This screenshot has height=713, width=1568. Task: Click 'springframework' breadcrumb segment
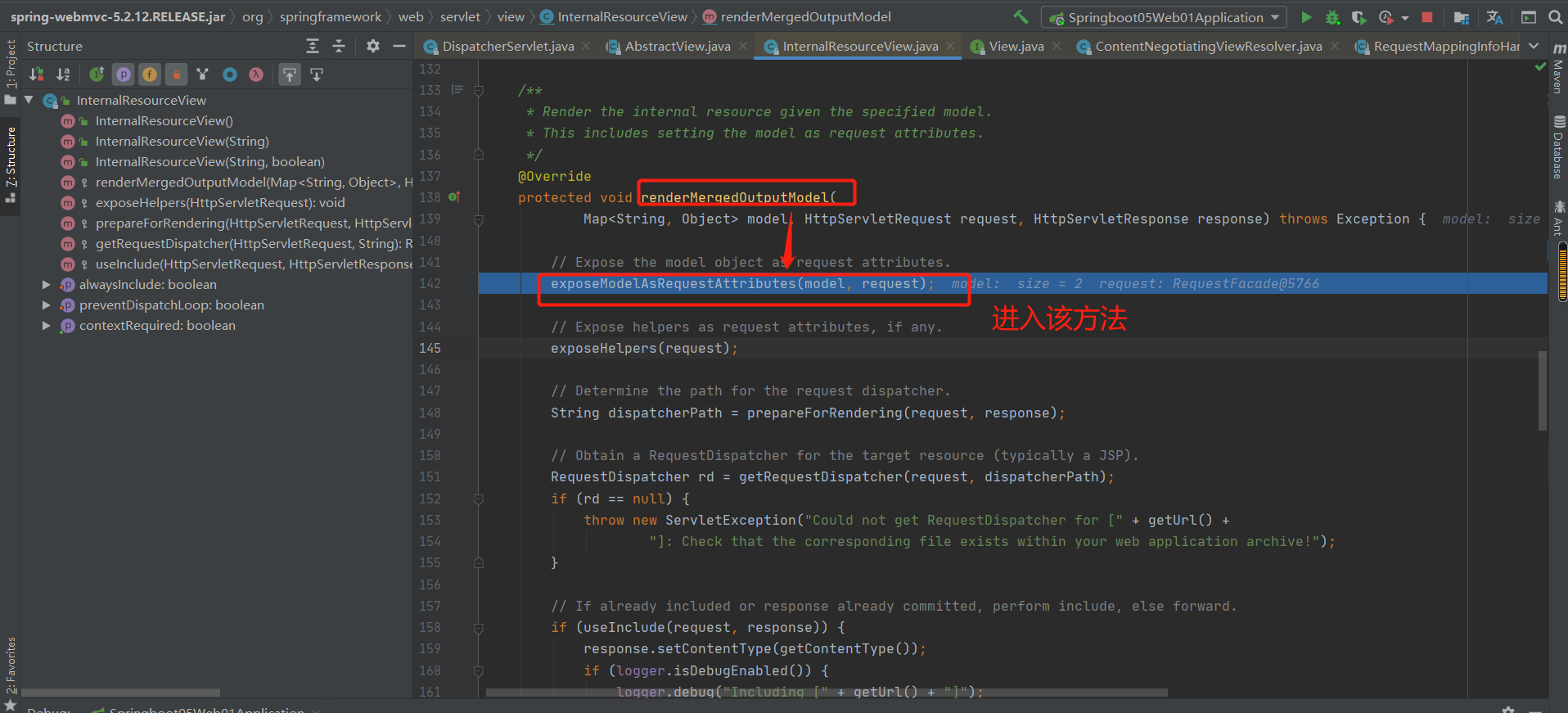pos(330,16)
